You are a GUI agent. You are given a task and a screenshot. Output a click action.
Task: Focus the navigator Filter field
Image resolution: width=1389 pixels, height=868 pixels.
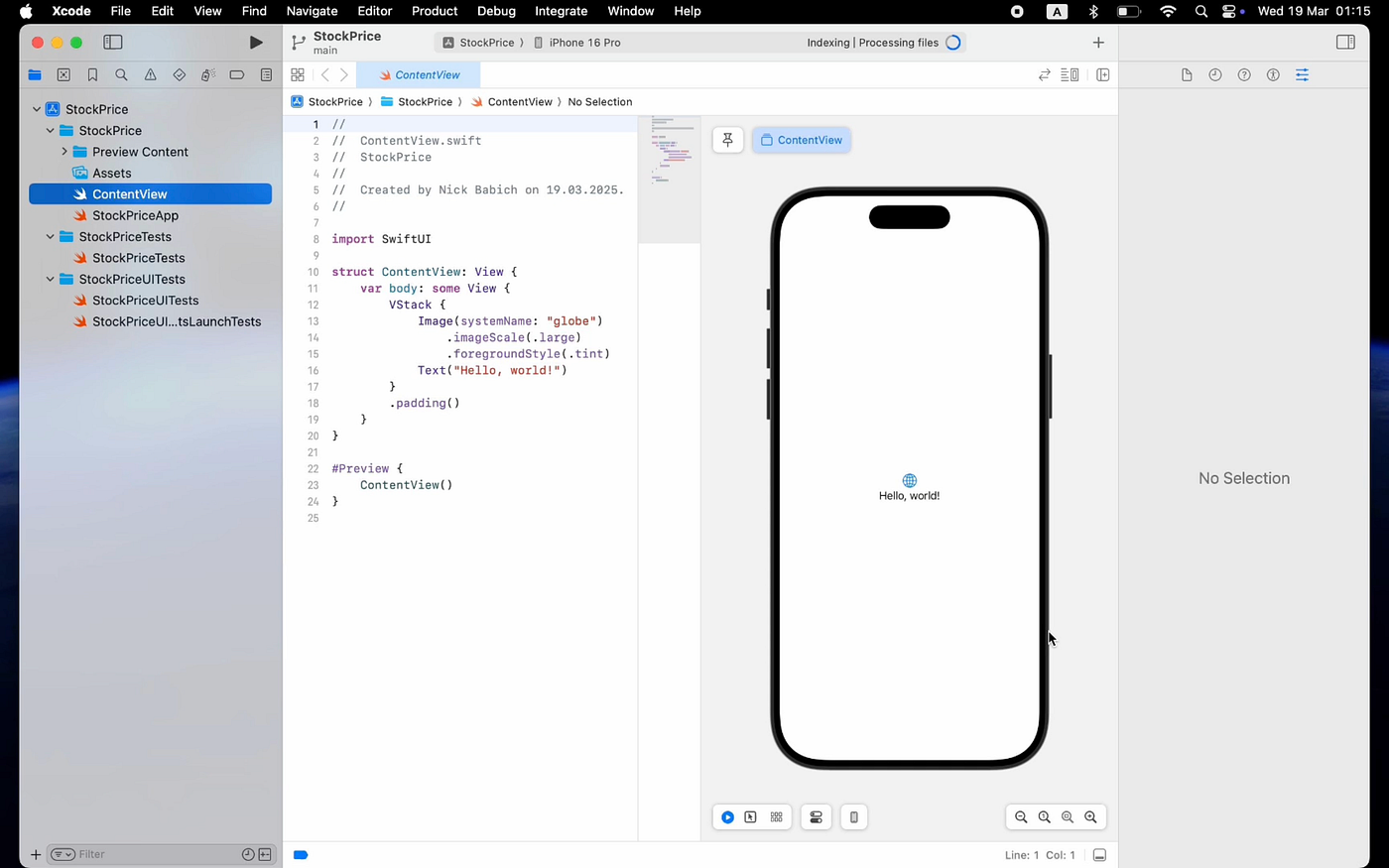tap(159, 854)
